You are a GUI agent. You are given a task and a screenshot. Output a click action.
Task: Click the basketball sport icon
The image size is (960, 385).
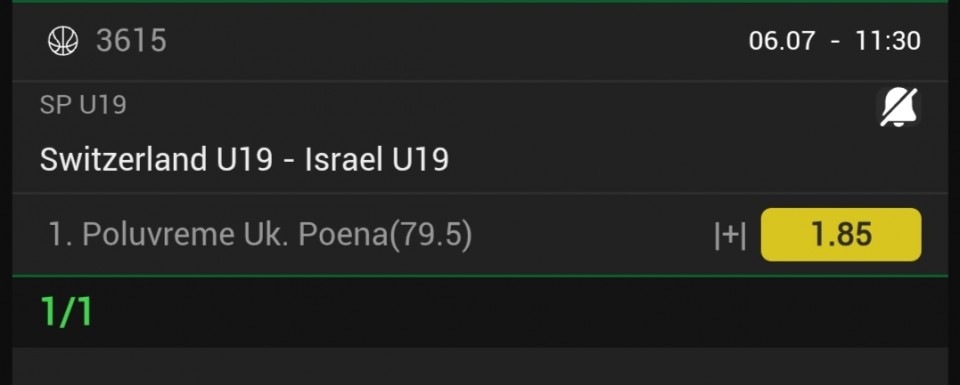click(63, 42)
